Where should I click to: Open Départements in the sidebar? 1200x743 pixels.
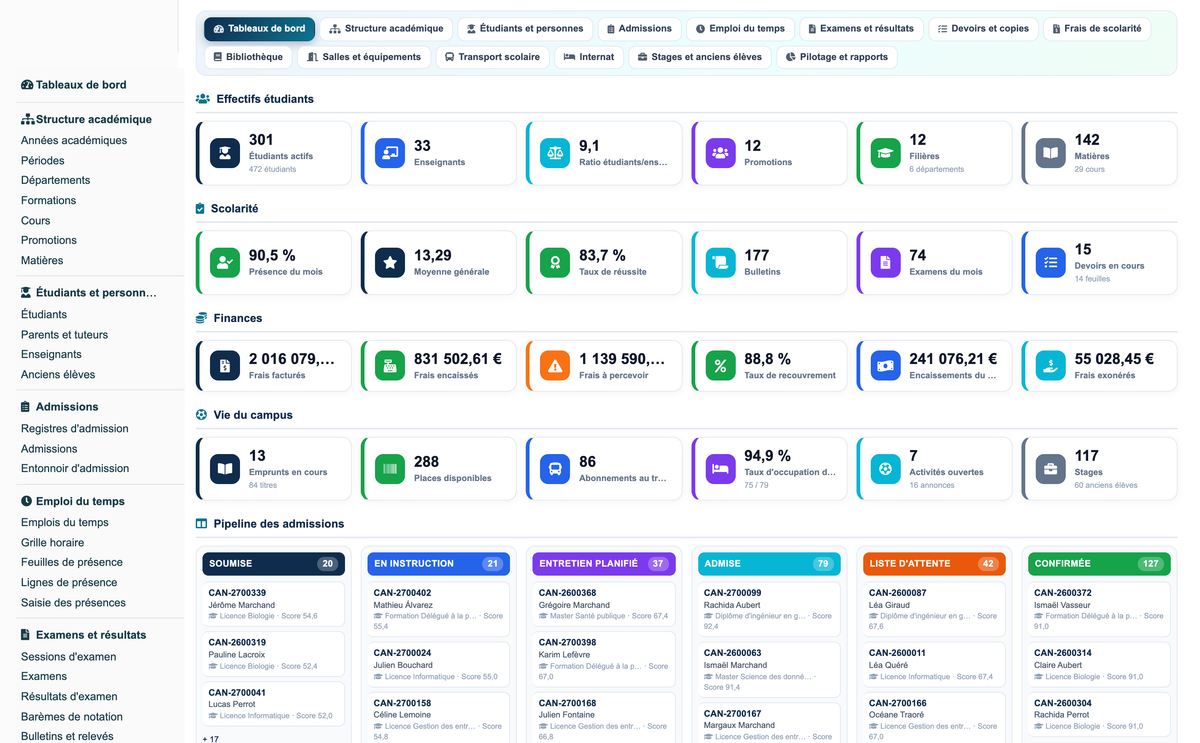click(x=56, y=181)
